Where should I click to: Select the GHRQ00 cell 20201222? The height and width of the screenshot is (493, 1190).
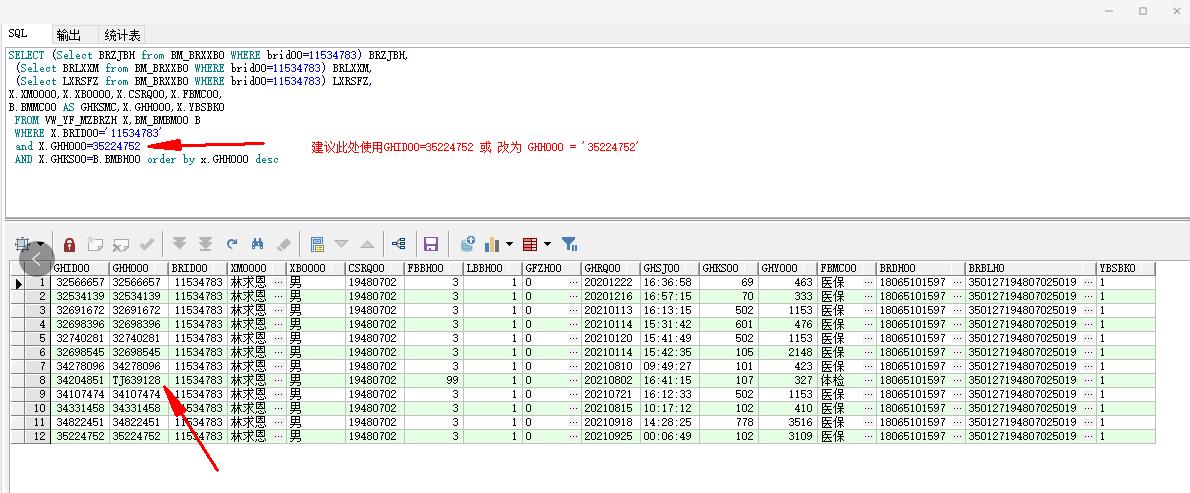coord(611,282)
